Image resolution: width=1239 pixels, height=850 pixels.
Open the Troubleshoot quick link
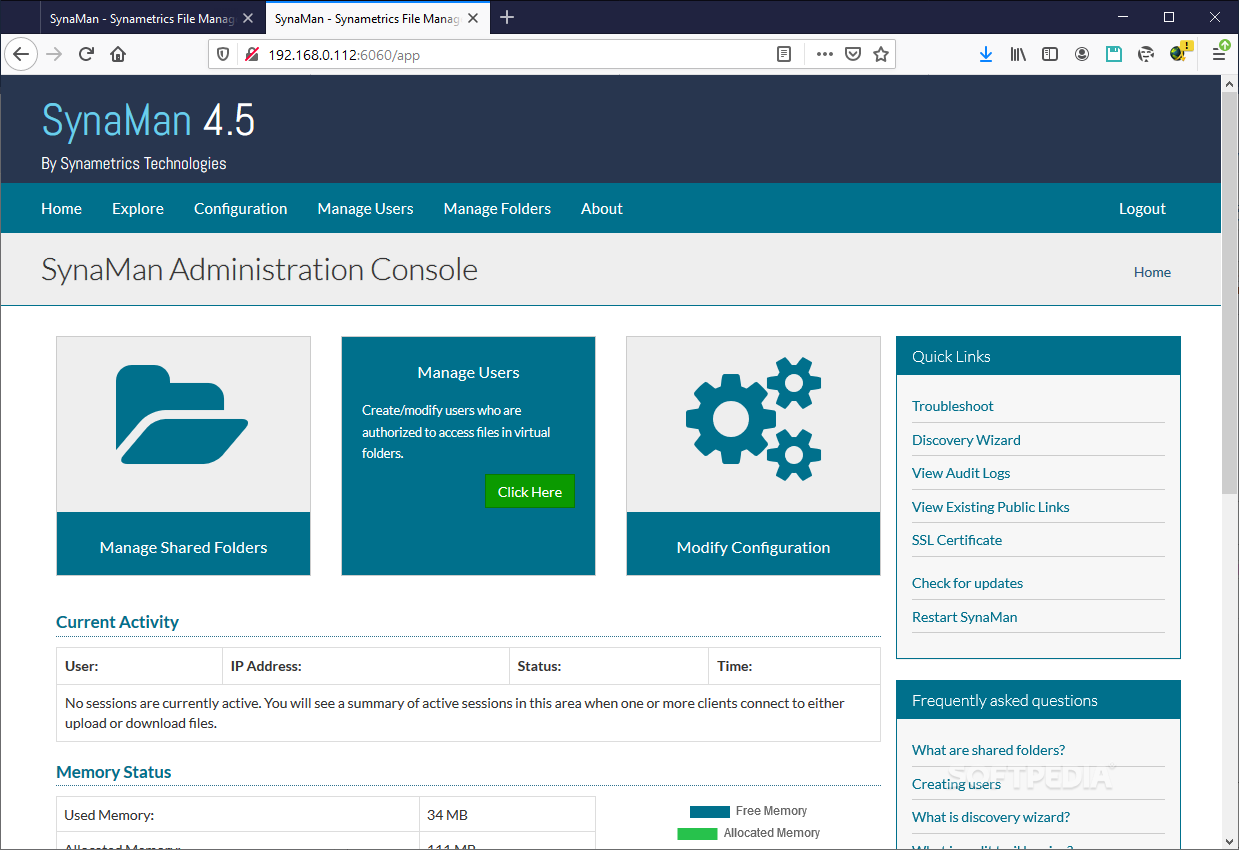coord(953,406)
